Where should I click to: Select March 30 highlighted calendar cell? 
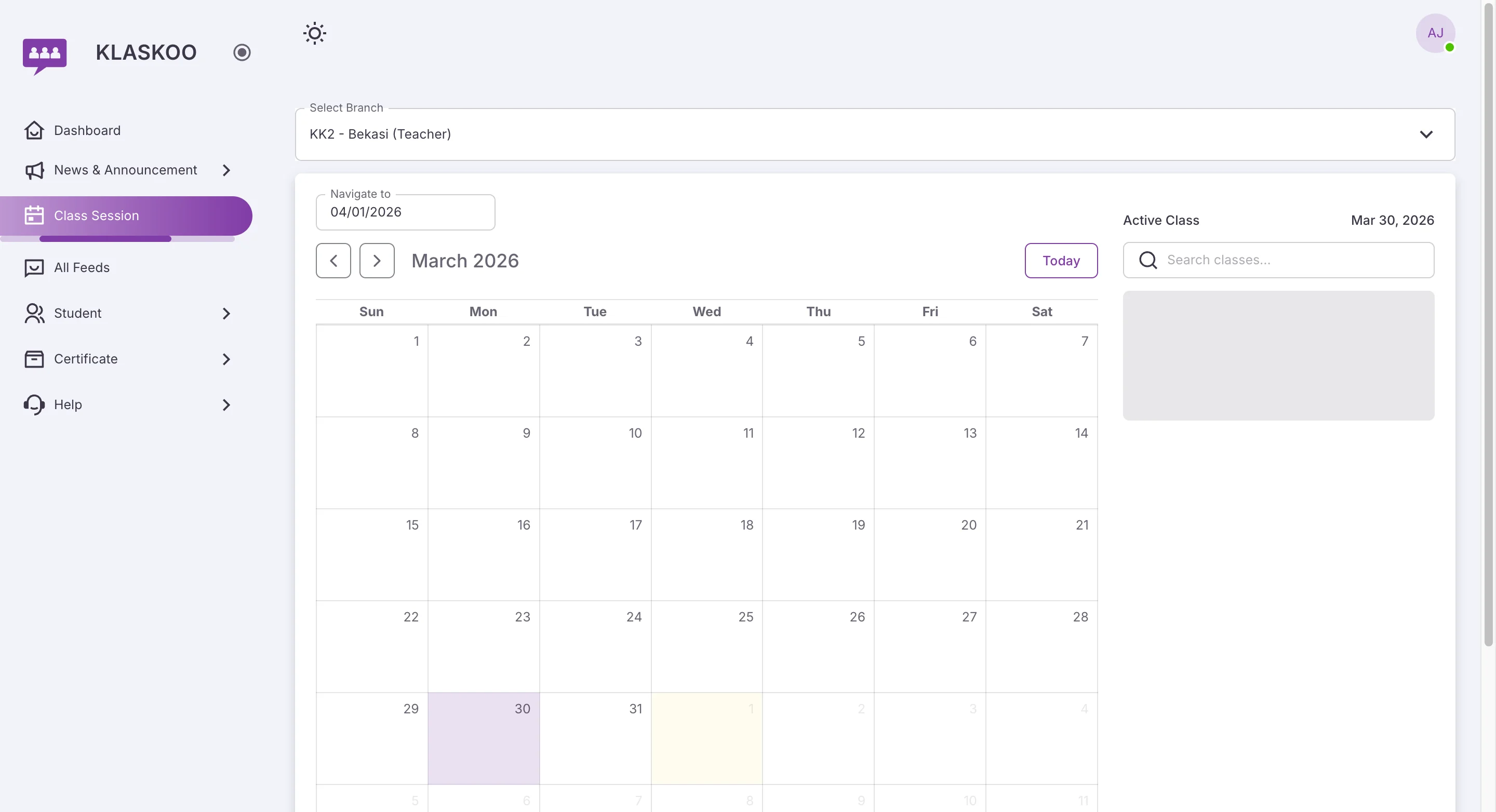pyautogui.click(x=484, y=738)
